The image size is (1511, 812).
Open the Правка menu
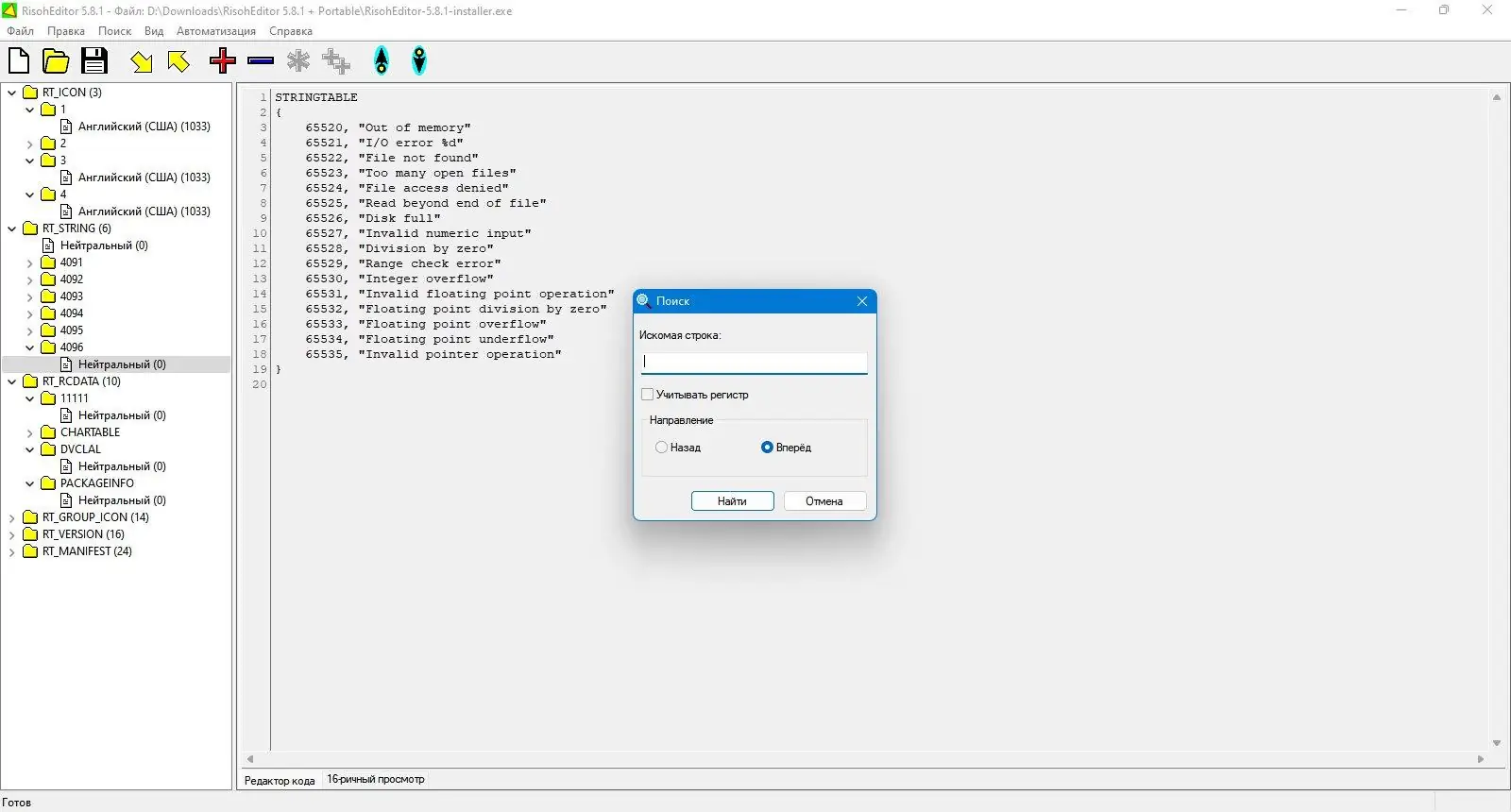[66, 31]
